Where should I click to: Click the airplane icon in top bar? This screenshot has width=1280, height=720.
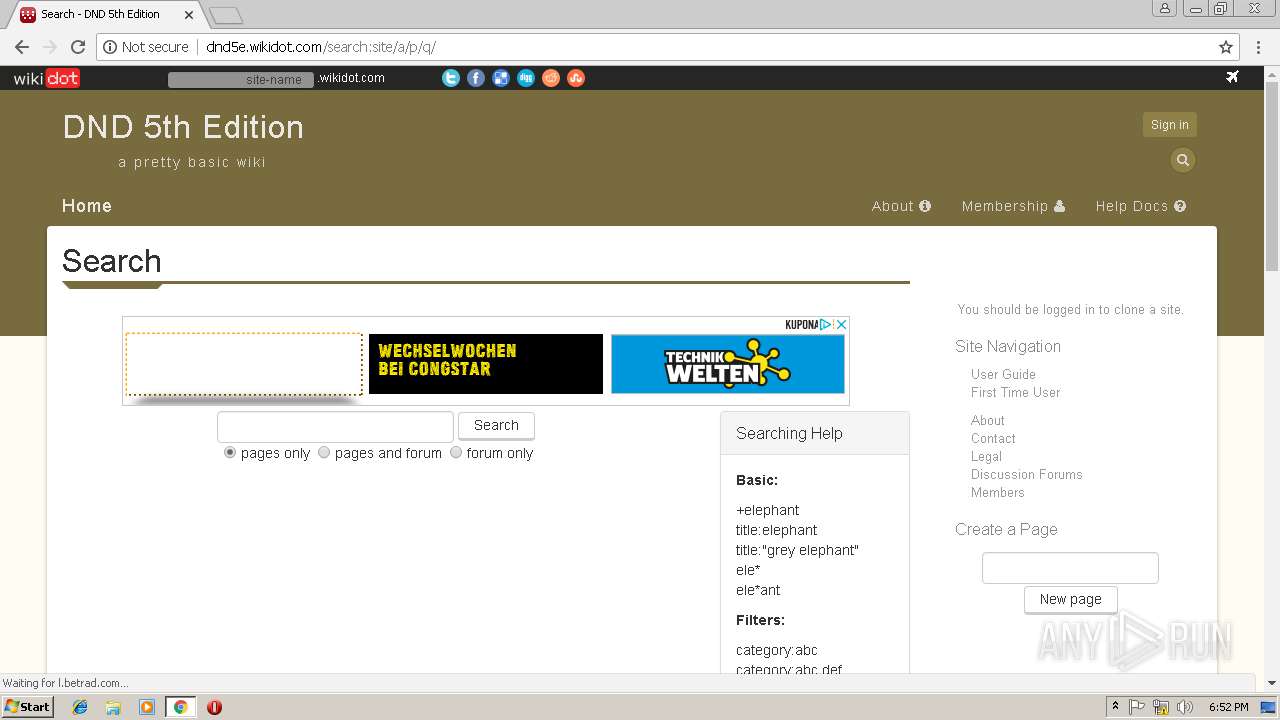pyautogui.click(x=1232, y=77)
